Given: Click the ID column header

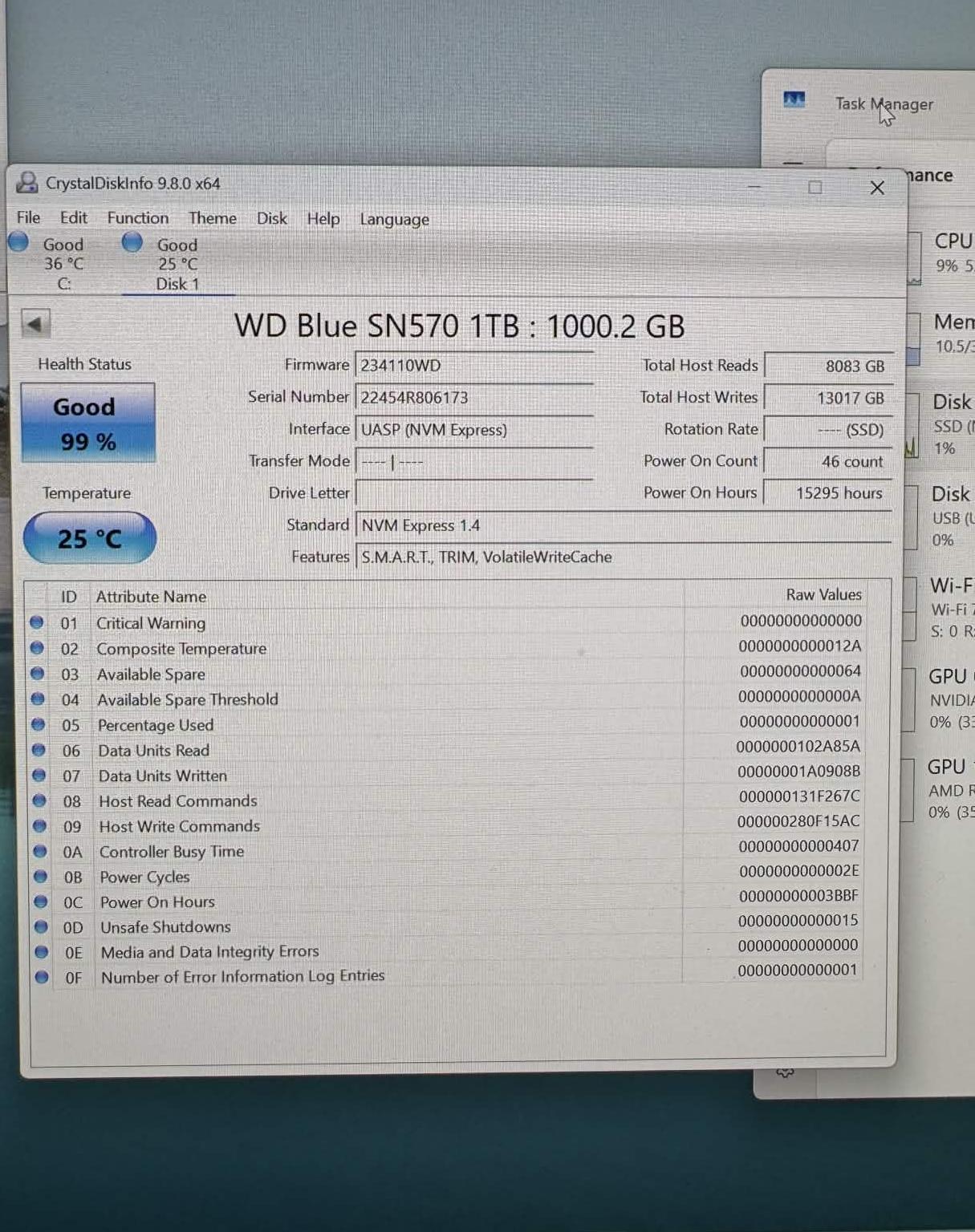Looking at the screenshot, I should tap(69, 597).
